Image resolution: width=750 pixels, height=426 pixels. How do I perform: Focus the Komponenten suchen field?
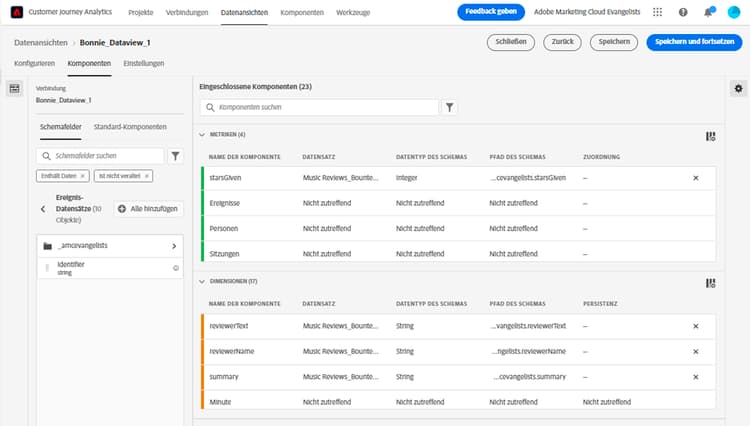click(319, 108)
